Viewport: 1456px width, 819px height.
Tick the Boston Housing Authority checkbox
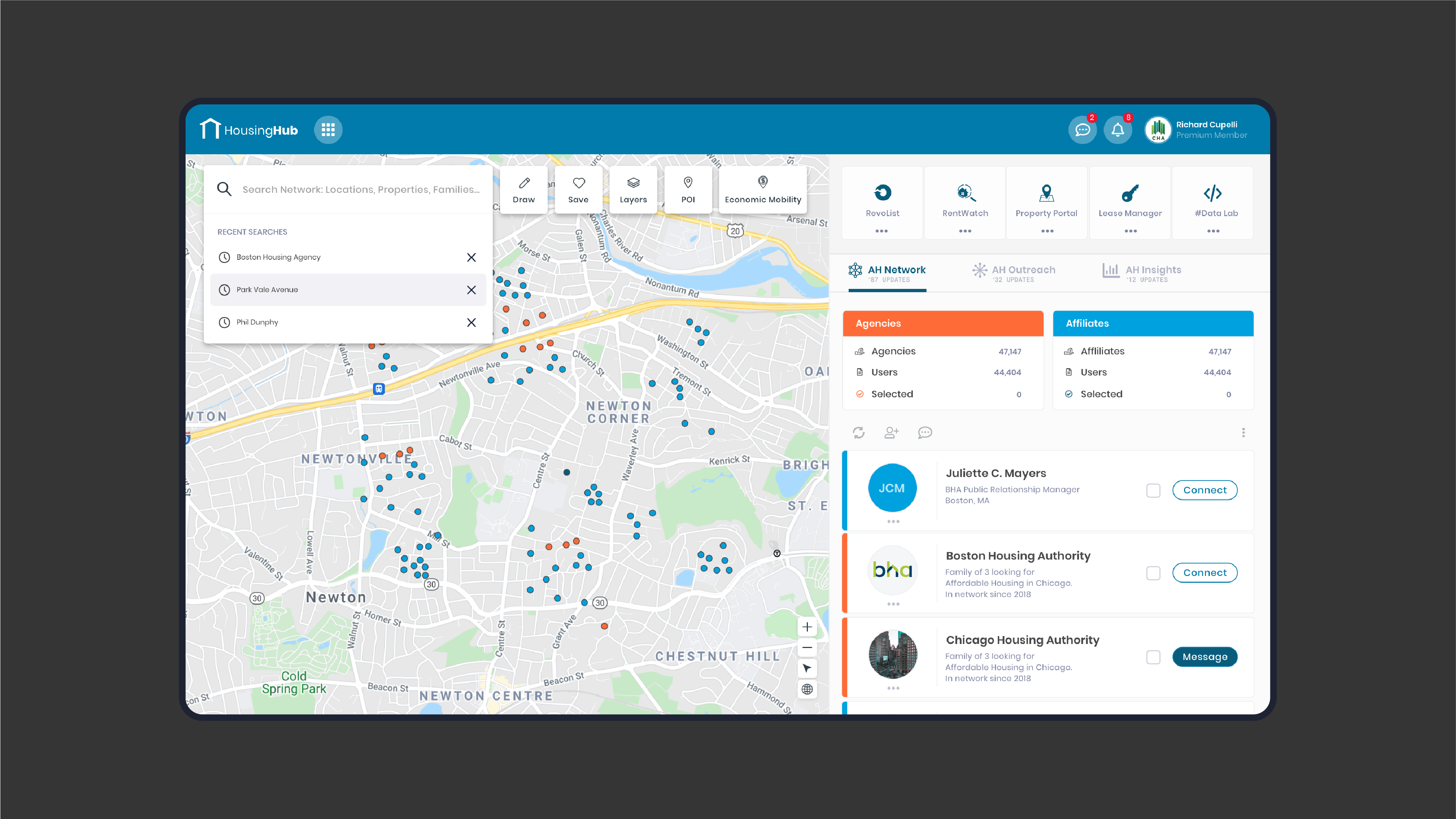(1153, 573)
